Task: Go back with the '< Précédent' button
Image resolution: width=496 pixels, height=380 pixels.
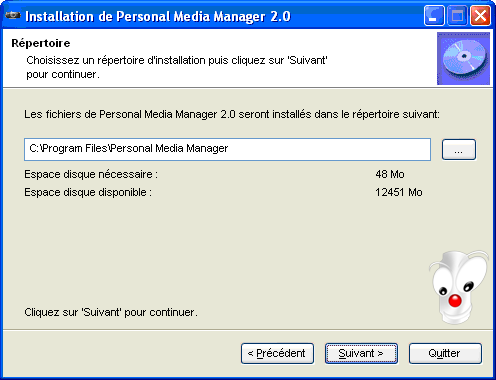Action: (x=277, y=353)
